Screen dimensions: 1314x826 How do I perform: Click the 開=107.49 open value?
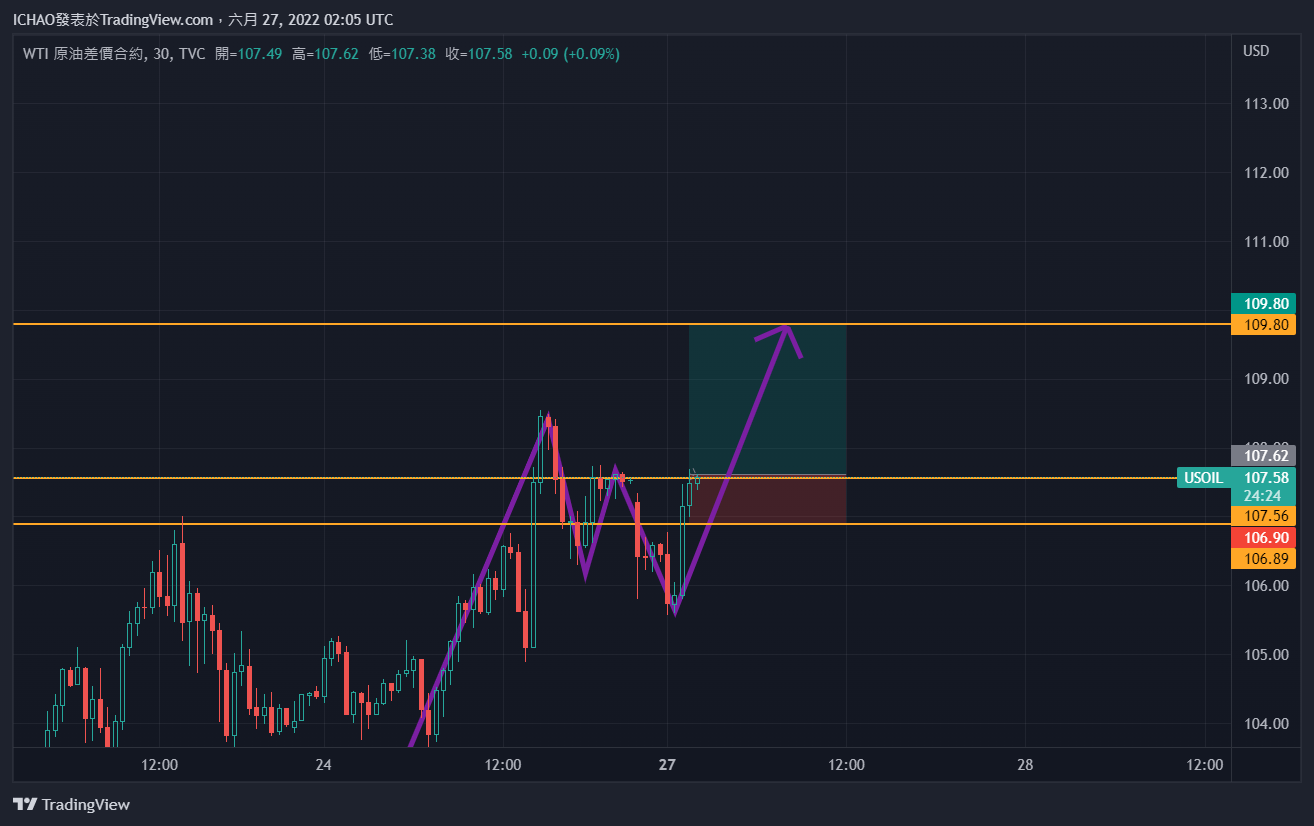click(248, 54)
